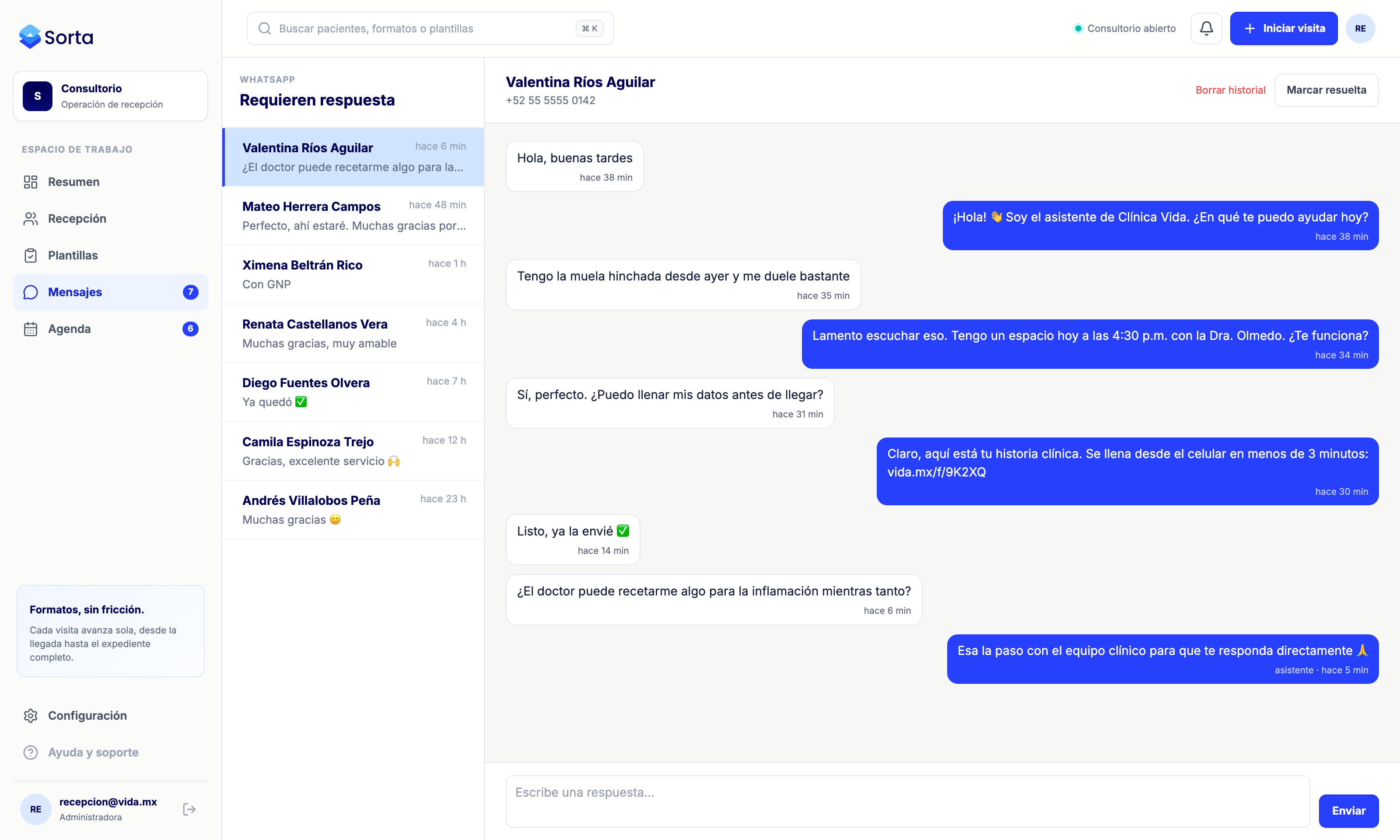The image size is (1400, 840).
Task: Click the Consultorio abierto status indicator
Action: 1124,28
